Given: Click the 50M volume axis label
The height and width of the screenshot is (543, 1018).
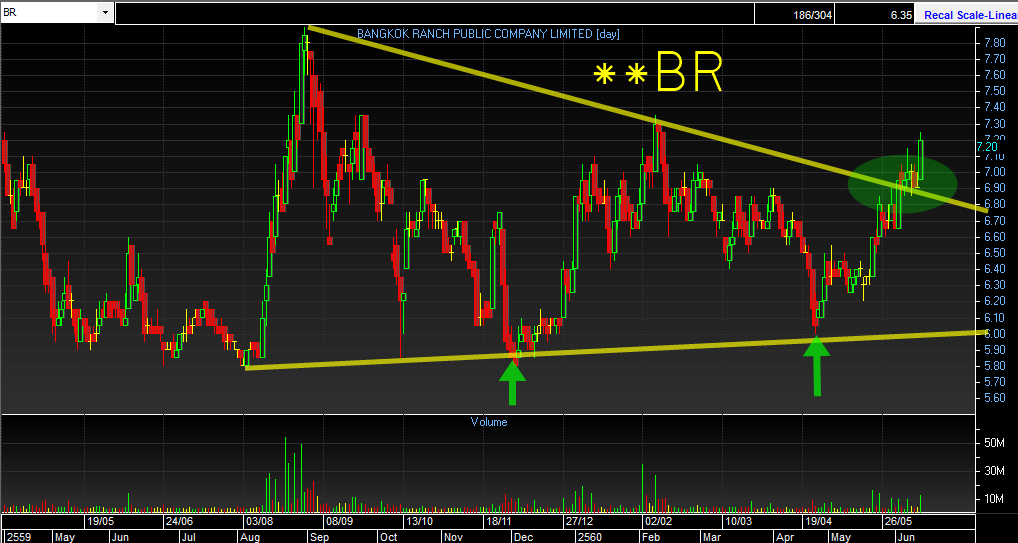Looking at the screenshot, I should pos(995,443).
